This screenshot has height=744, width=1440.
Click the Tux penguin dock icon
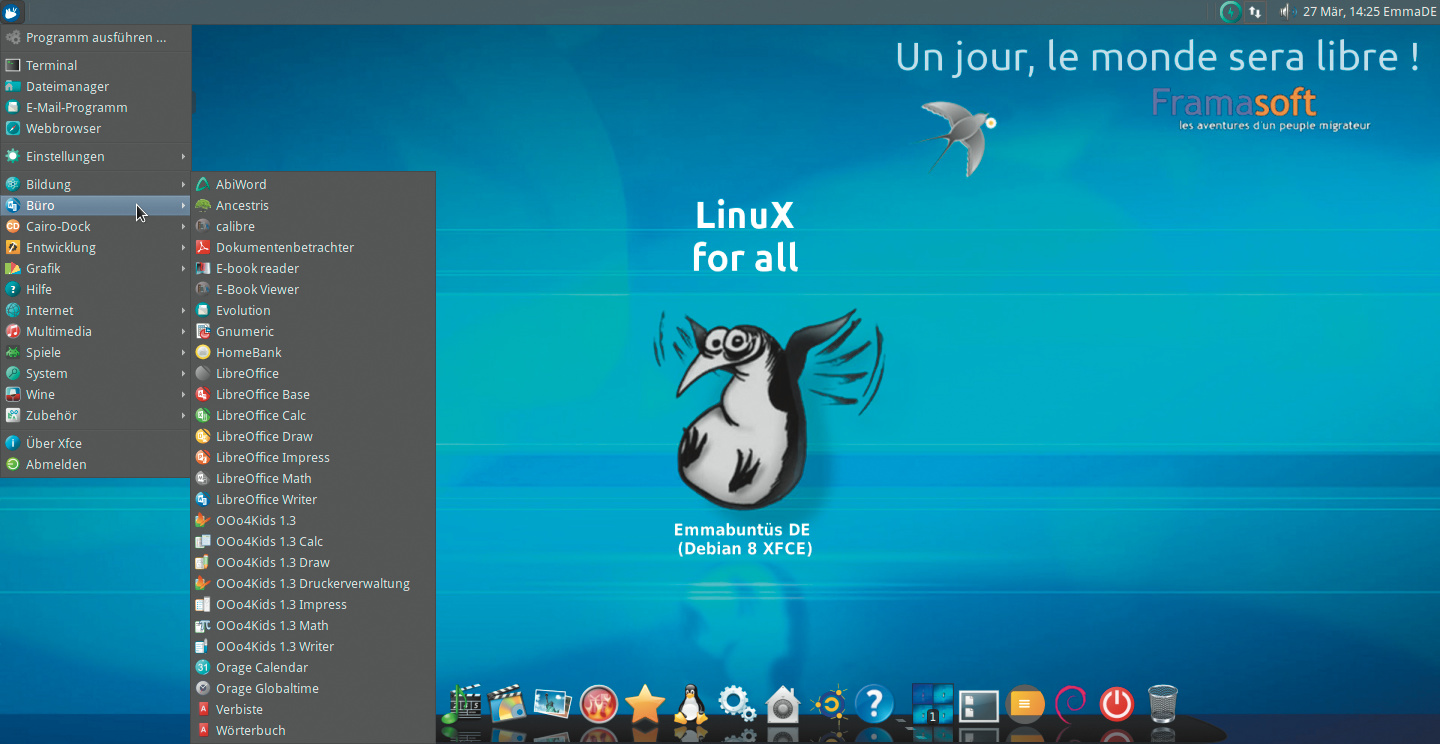point(691,704)
